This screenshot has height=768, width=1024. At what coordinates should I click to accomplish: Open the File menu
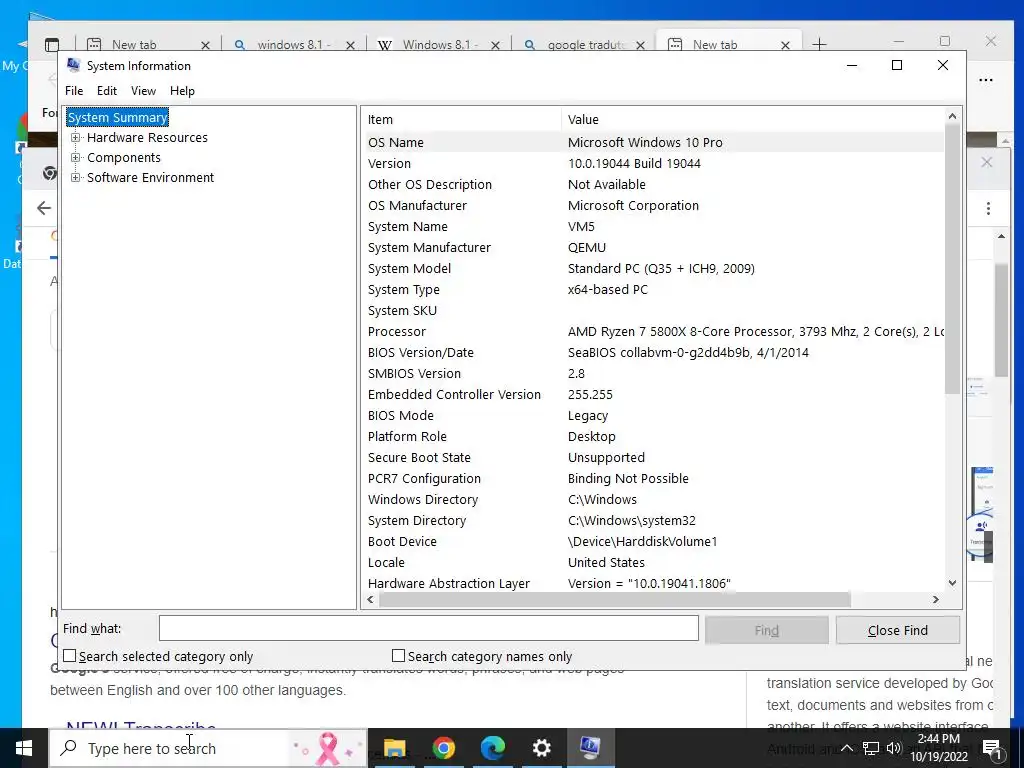tap(74, 91)
